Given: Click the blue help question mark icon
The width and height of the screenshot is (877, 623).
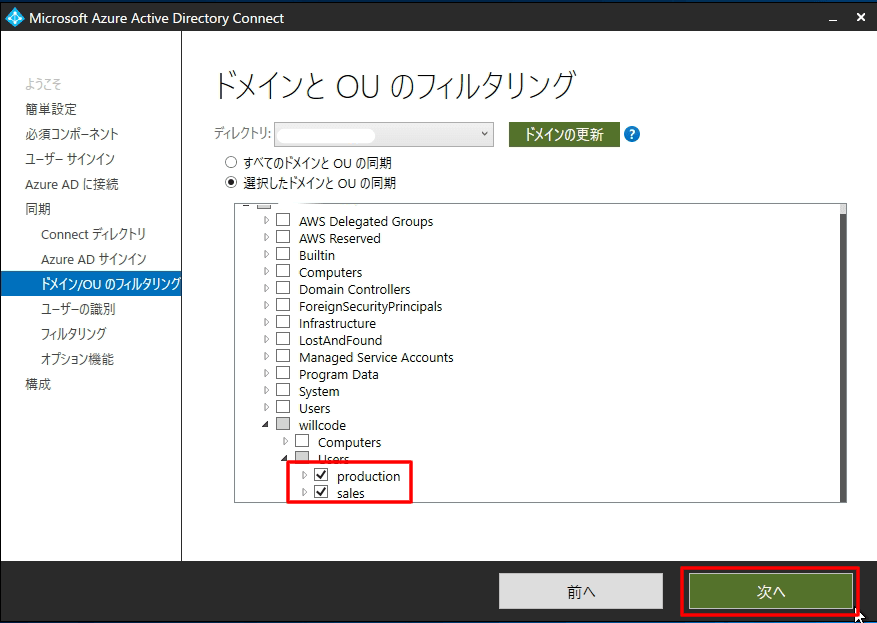Looking at the screenshot, I should pos(631,134).
